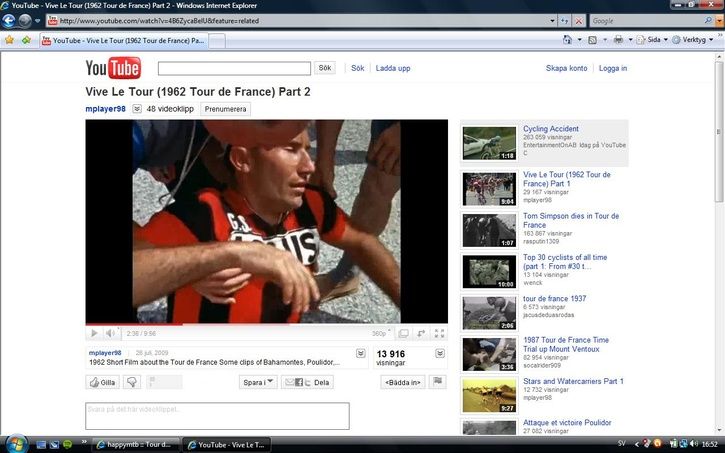
Task: Open the Bädda in embed button
Action: point(403,382)
